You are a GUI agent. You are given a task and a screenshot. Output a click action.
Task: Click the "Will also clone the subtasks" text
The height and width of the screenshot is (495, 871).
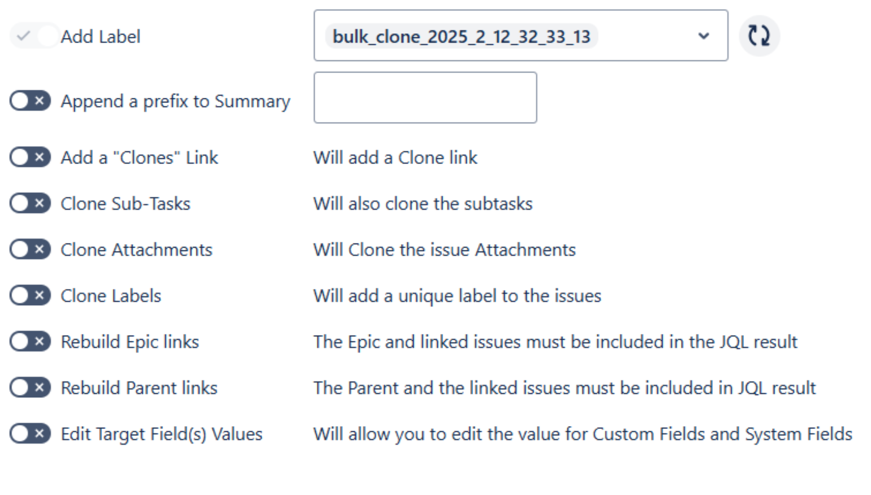pyautogui.click(x=422, y=203)
